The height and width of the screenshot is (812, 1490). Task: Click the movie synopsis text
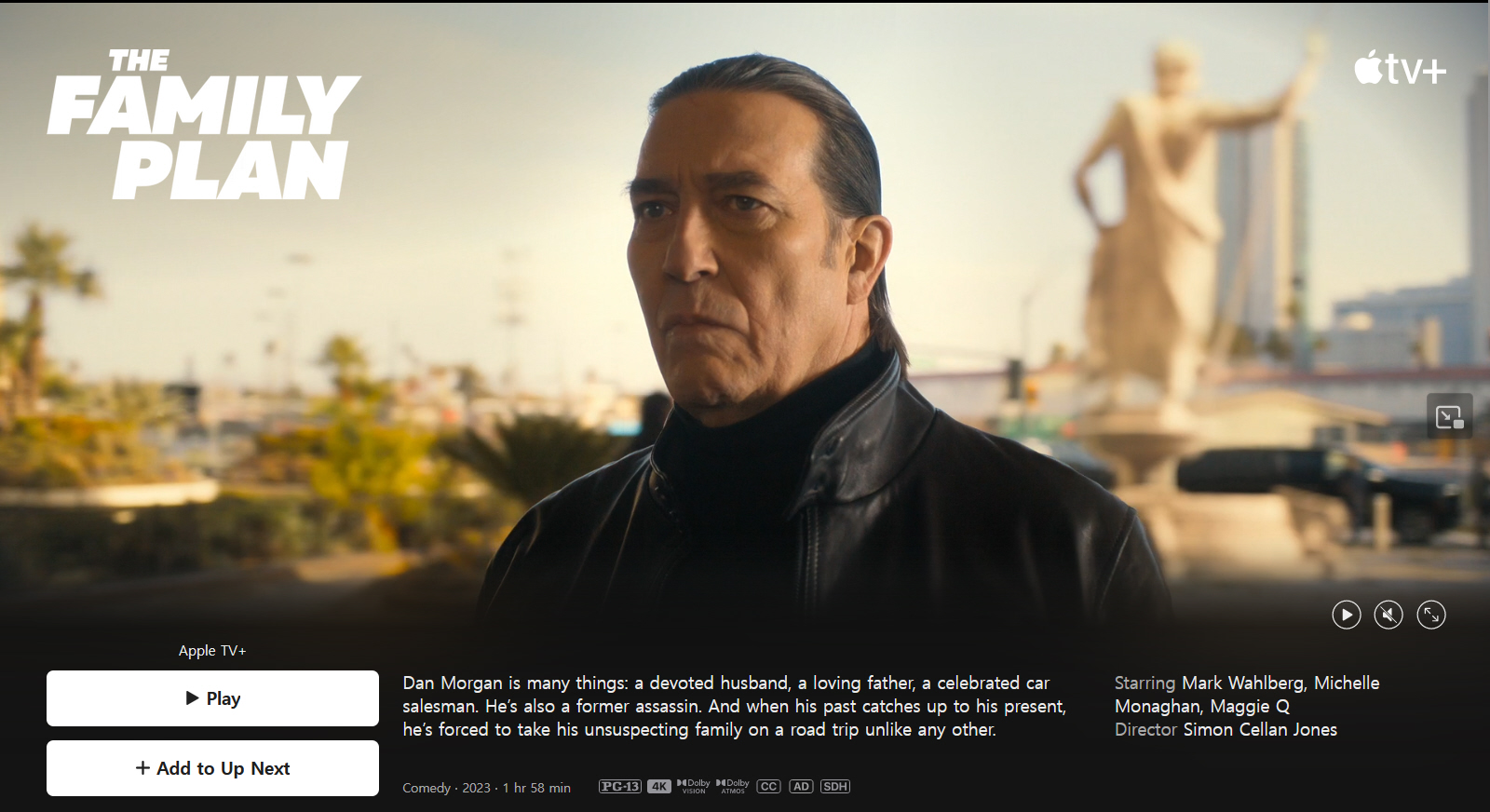coord(735,706)
